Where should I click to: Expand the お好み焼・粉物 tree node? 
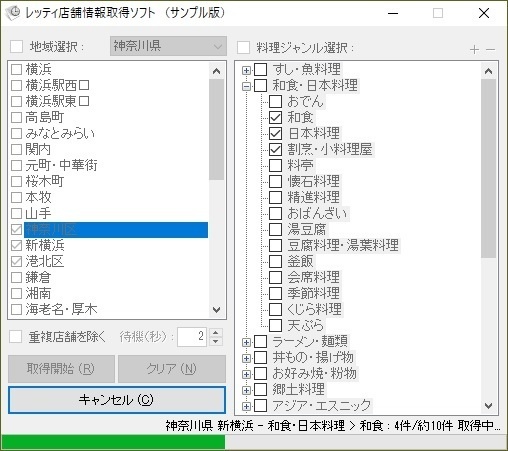[x=246, y=374]
